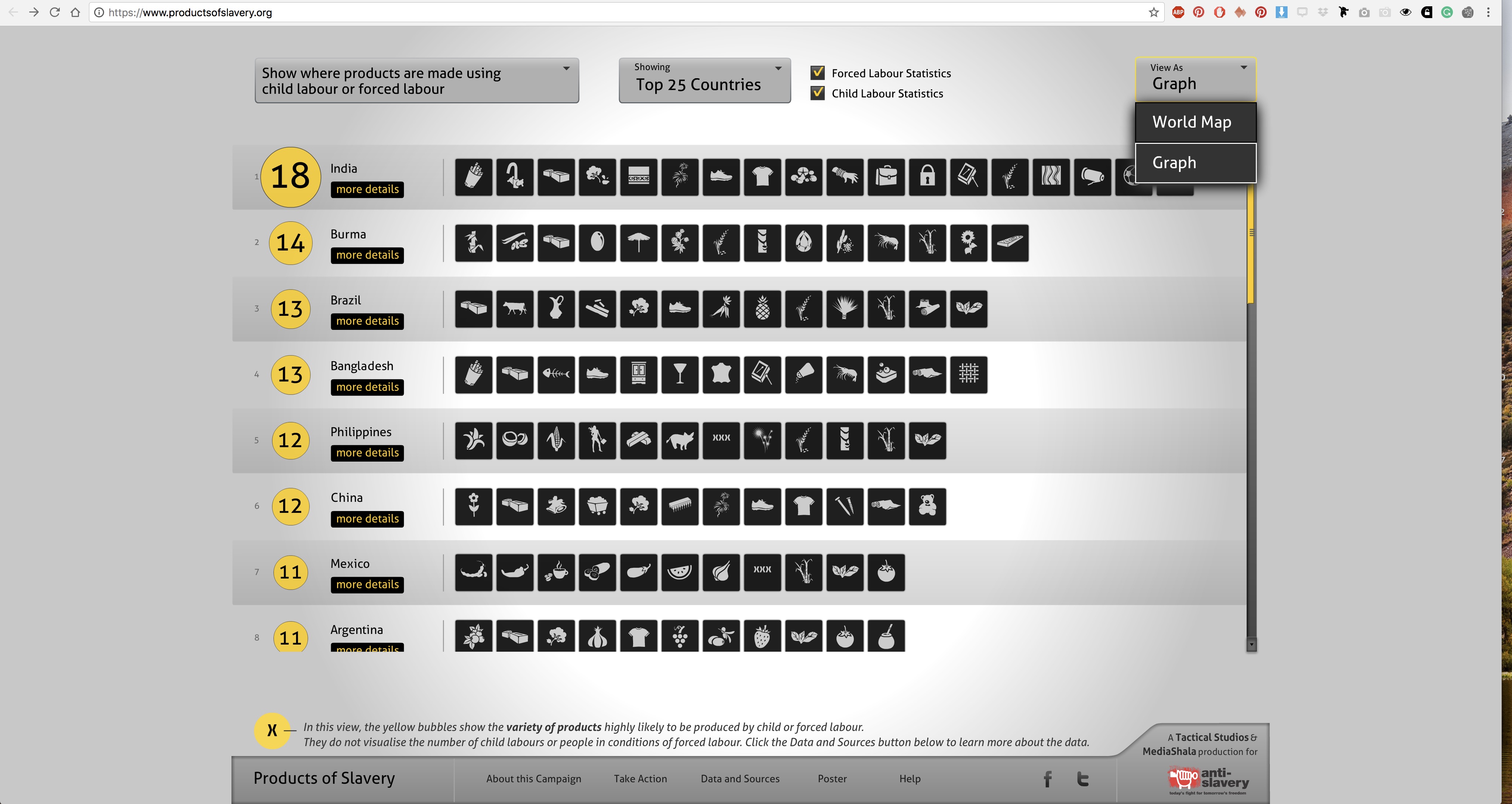
Task: Click the Anti-Slavery logo in the footer
Action: click(x=1208, y=780)
